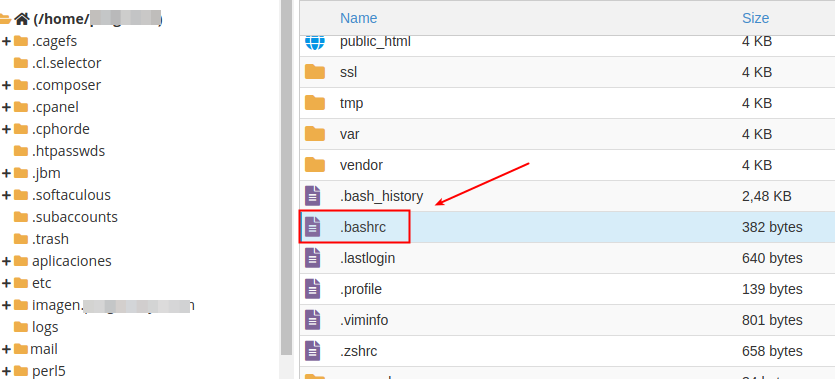
Task: Click the 382 bytes size cell
Action: pos(772,227)
